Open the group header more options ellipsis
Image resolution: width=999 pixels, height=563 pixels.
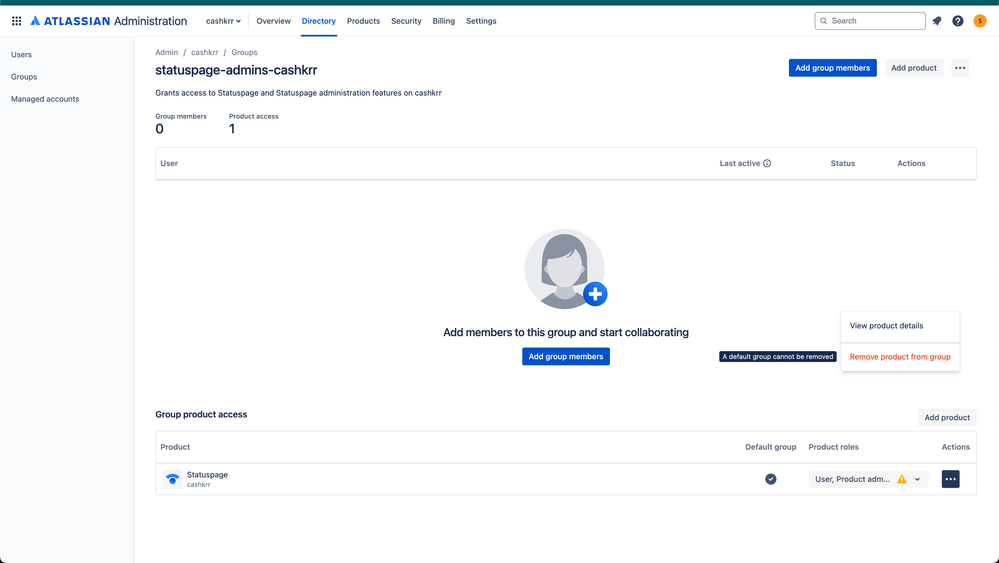[960, 68]
